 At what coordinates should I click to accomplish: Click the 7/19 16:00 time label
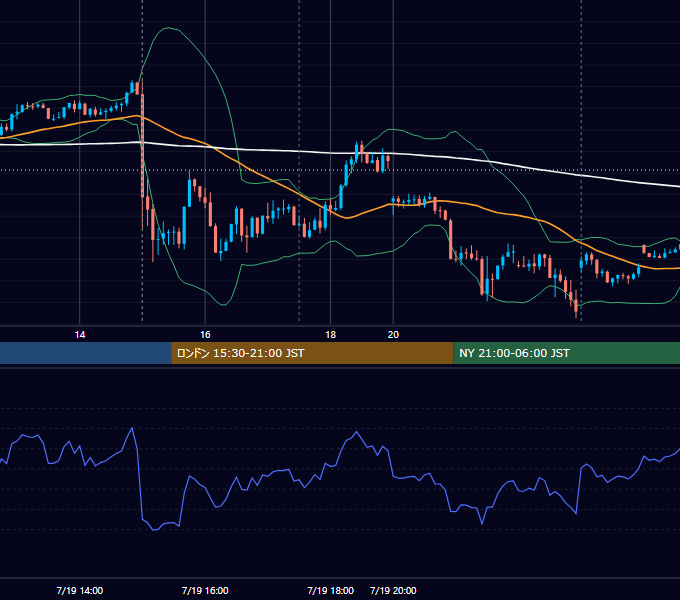pyautogui.click(x=205, y=590)
